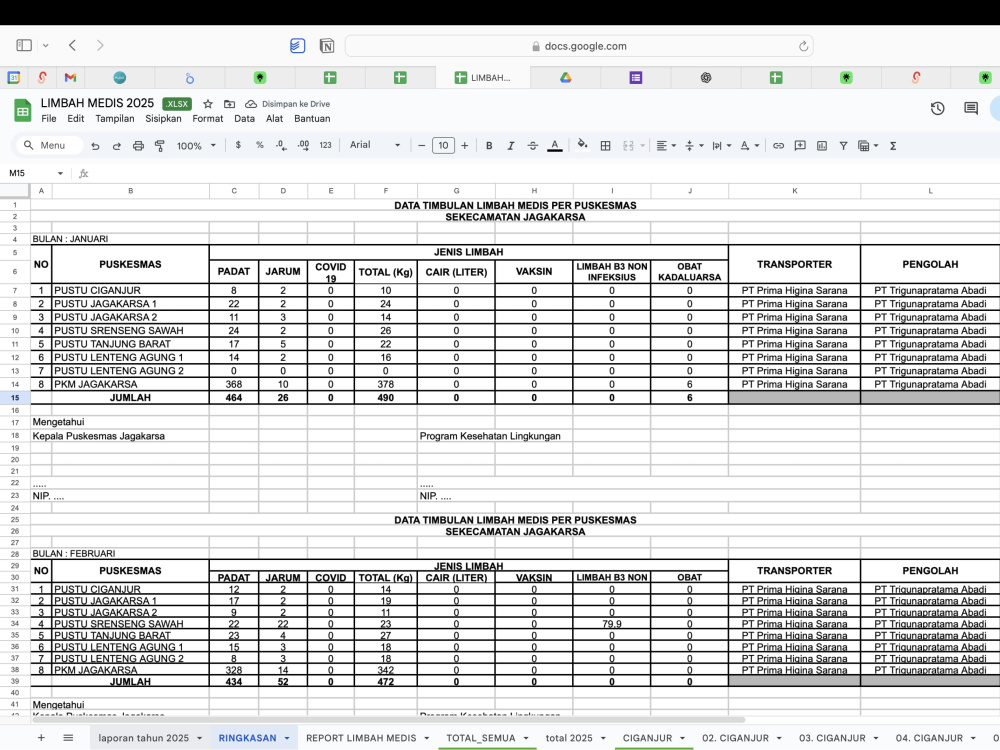The width and height of the screenshot is (1000, 750).
Task: Switch to the Gmail browser tab
Action: point(70,78)
